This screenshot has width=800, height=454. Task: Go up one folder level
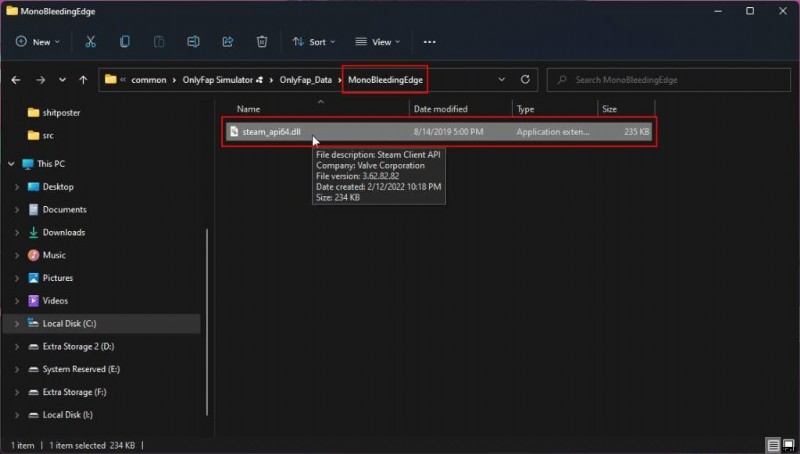point(83,80)
